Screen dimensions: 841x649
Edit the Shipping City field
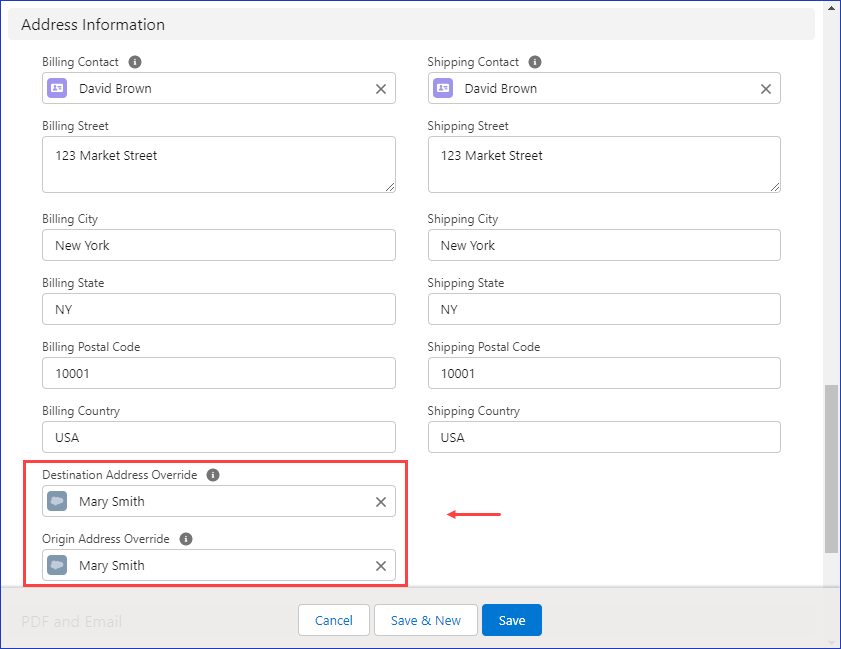tap(604, 245)
